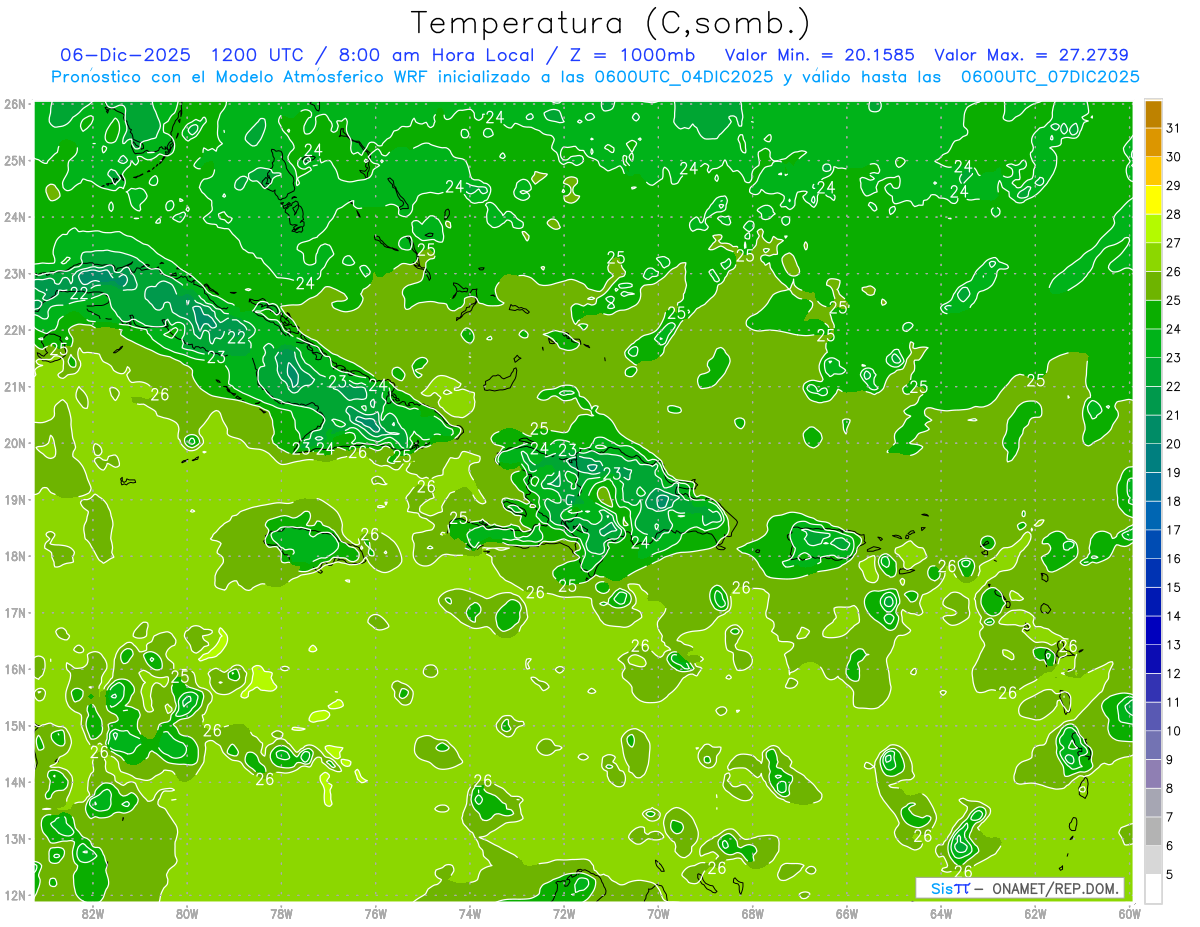Click the 60W longitude axis label
1200x927 pixels.
pos(1129,913)
